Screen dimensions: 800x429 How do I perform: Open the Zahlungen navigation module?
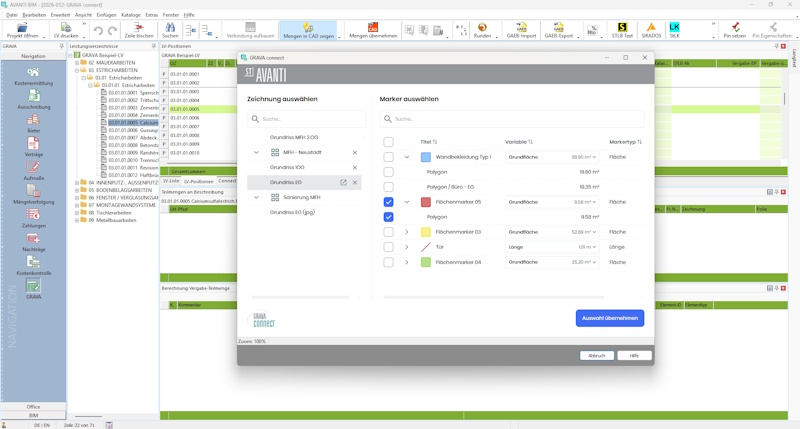coord(33,218)
